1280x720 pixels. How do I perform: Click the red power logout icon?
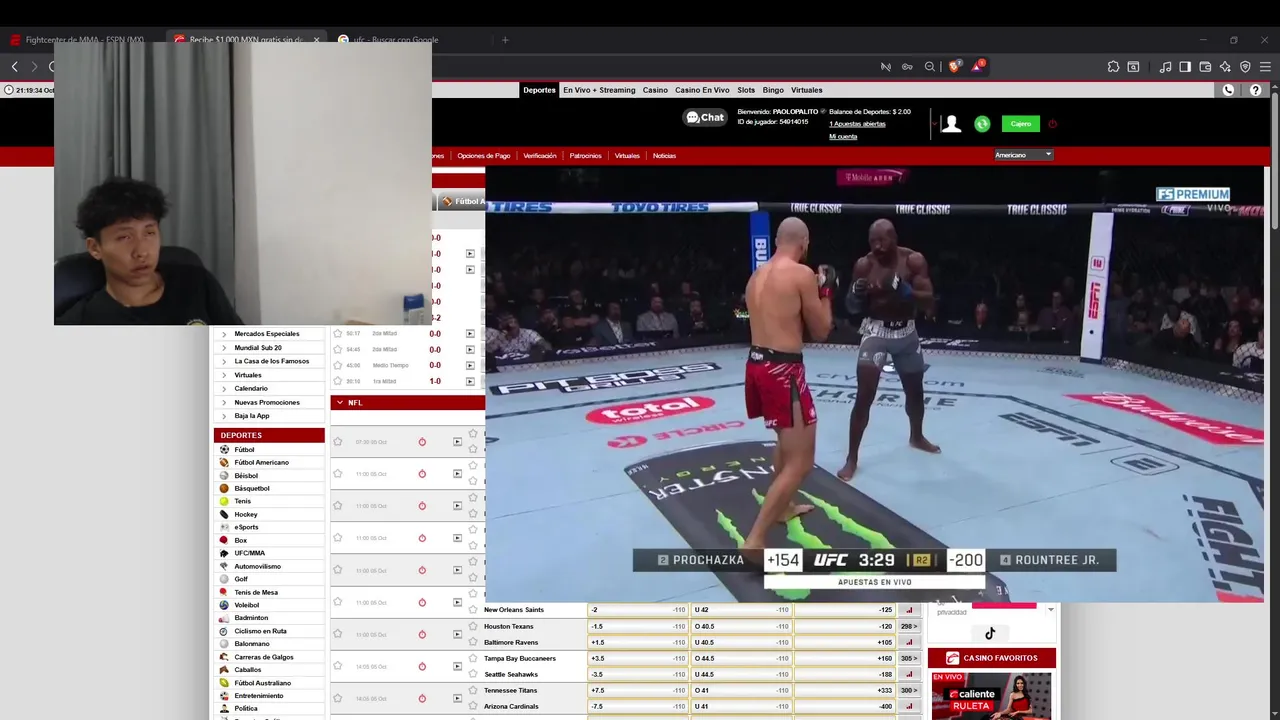coord(1052,124)
